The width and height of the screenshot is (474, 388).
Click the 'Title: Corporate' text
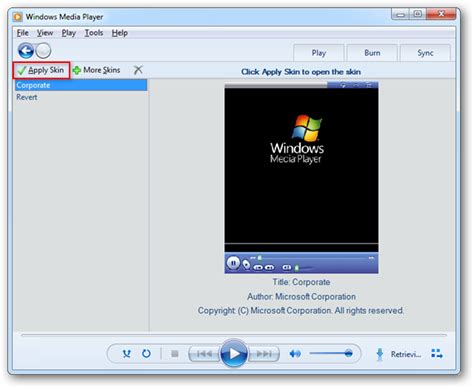301,282
